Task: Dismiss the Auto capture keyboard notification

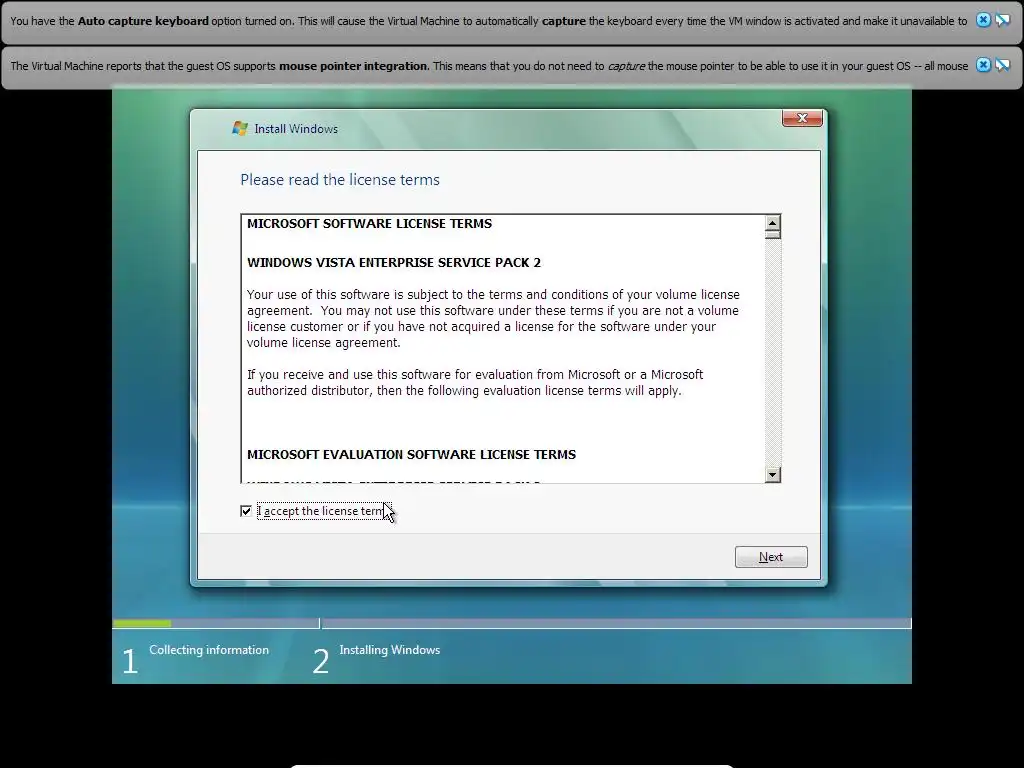Action: (983, 20)
